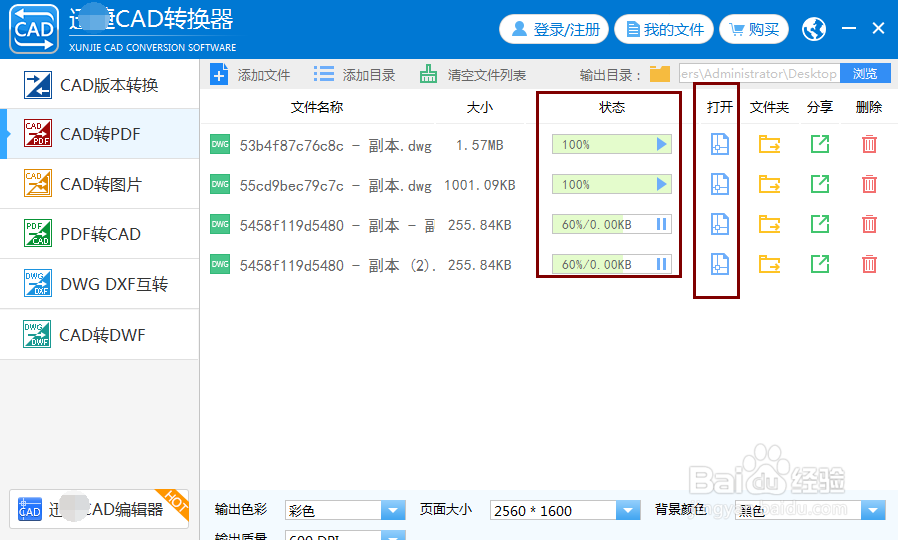Click the 100% progress bar of 55cd9bec79c7c
The image size is (898, 540).
(x=612, y=184)
